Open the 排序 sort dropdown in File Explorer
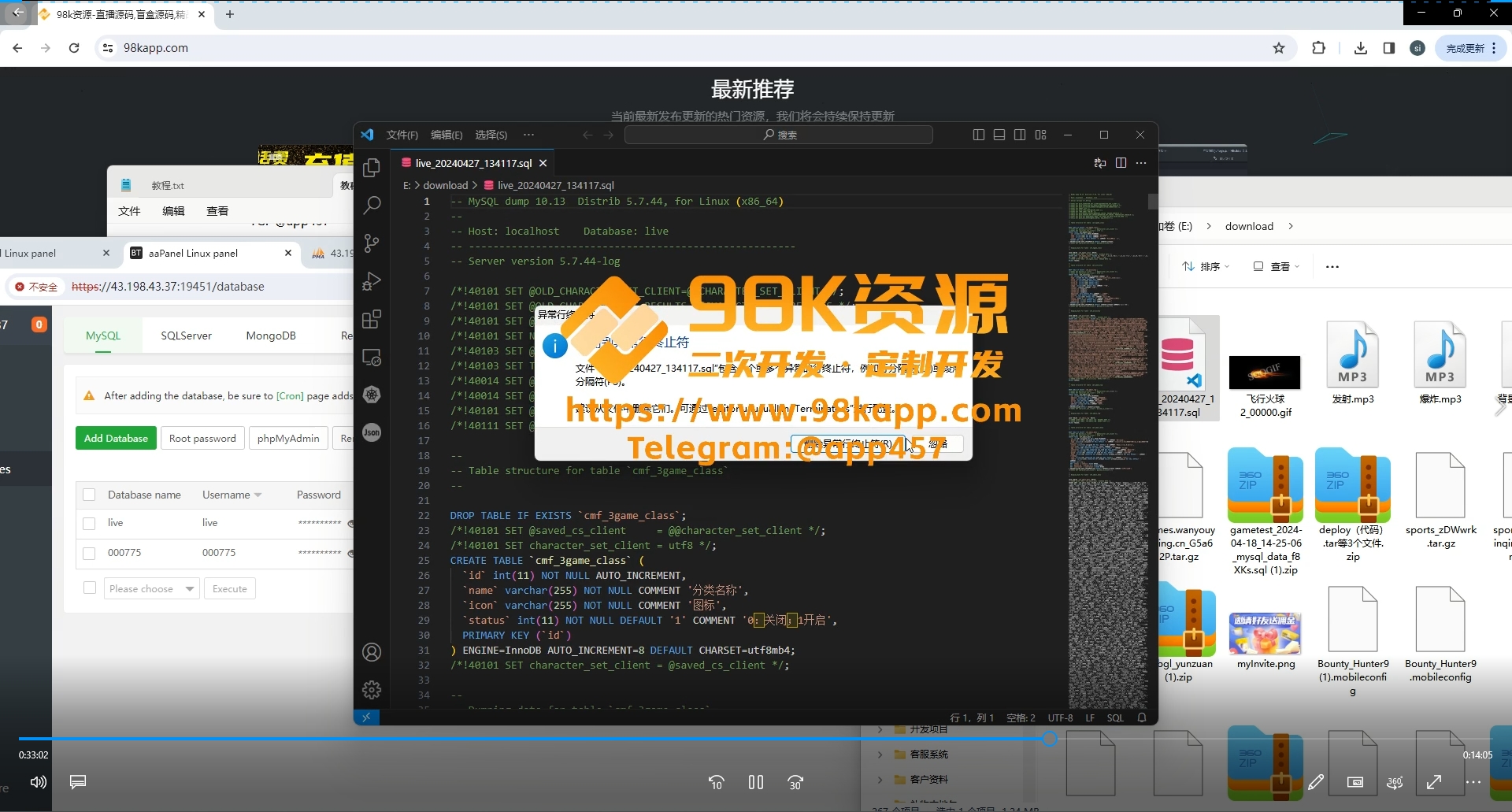The height and width of the screenshot is (812, 1512). coord(1206,266)
